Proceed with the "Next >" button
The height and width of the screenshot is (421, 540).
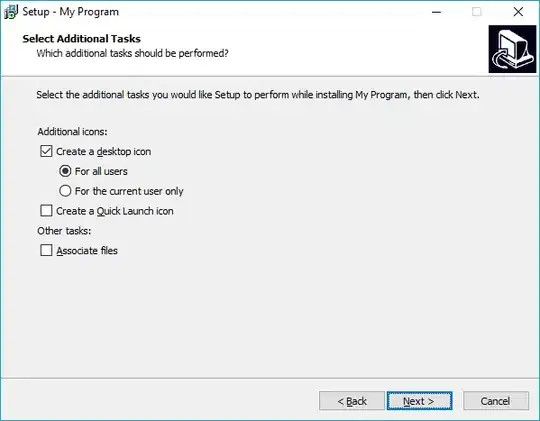click(419, 401)
